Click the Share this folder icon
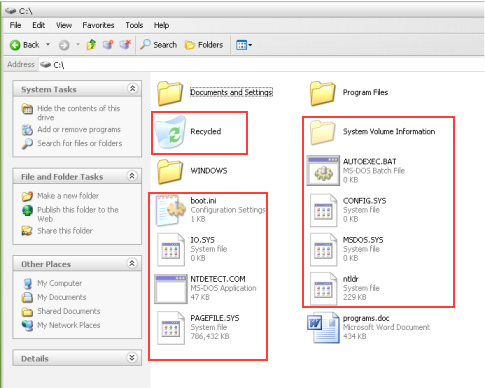This screenshot has width=485, height=388. point(27,231)
